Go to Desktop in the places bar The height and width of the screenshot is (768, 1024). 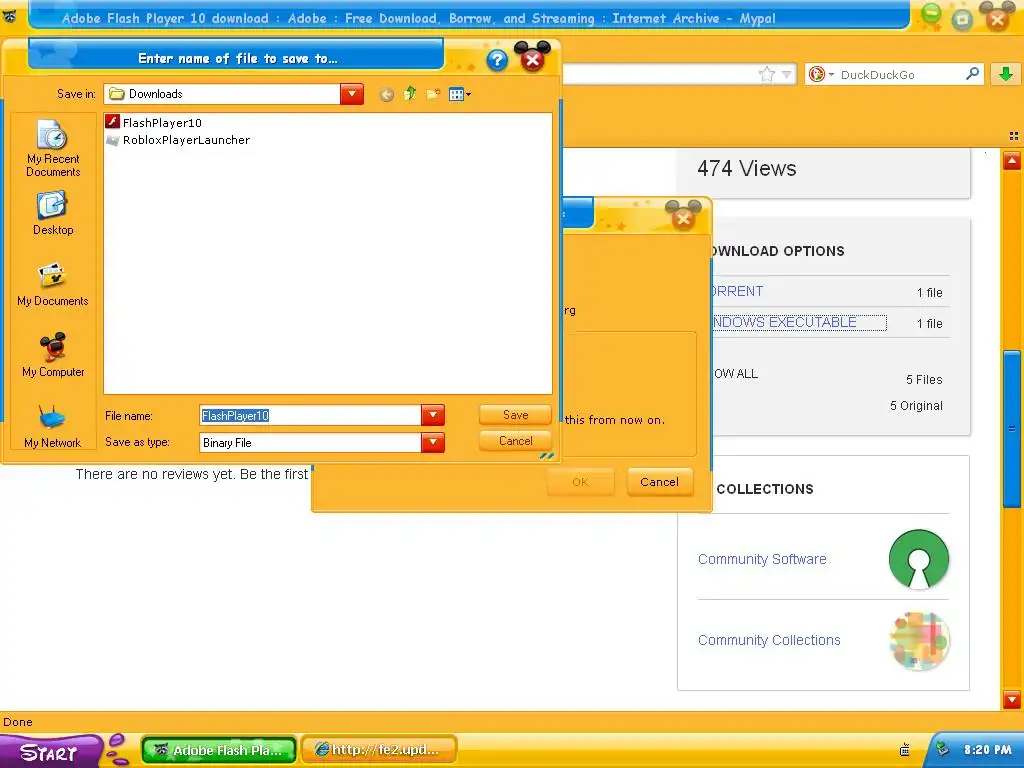point(53,214)
